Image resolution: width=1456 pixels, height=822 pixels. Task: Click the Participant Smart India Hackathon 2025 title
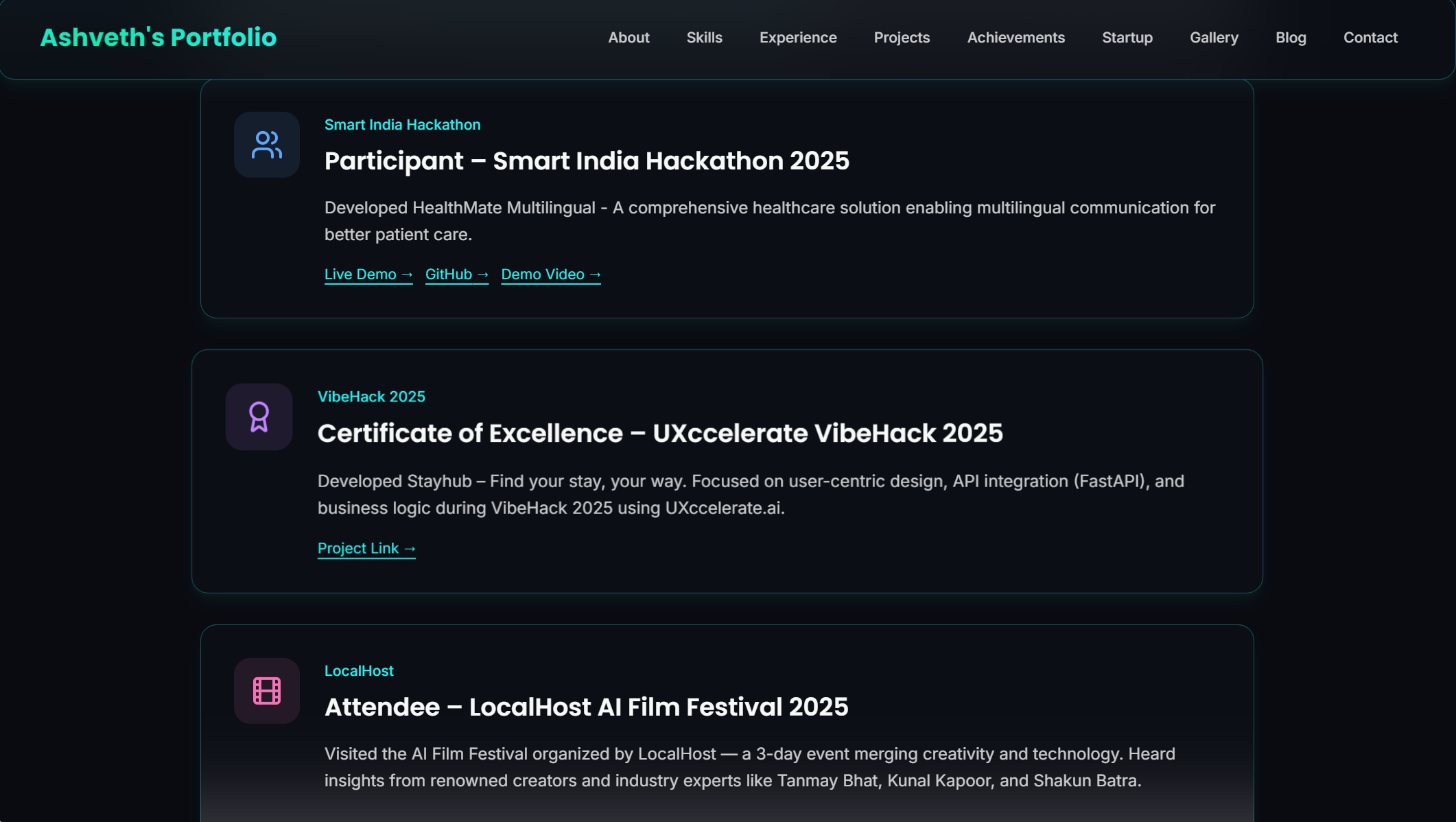click(587, 161)
